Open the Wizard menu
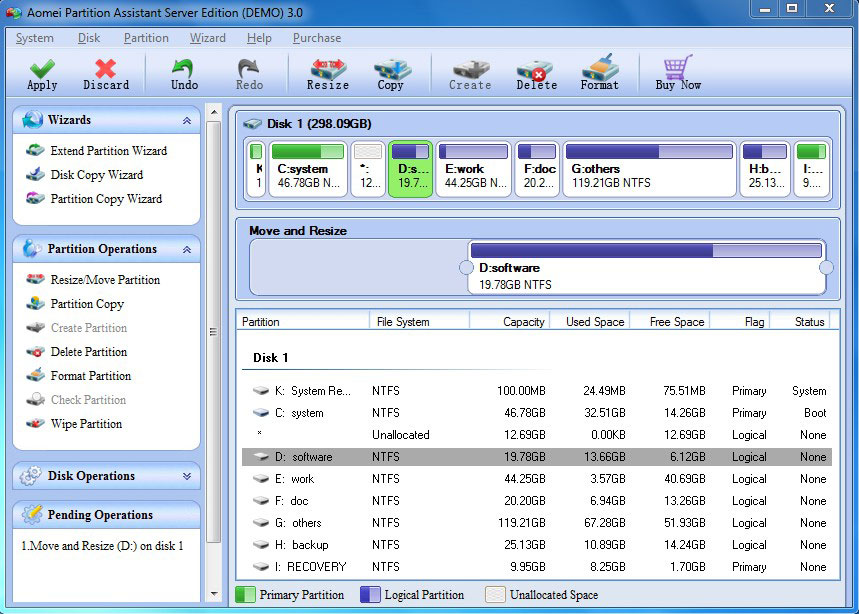The image size is (859, 614). tap(207, 38)
